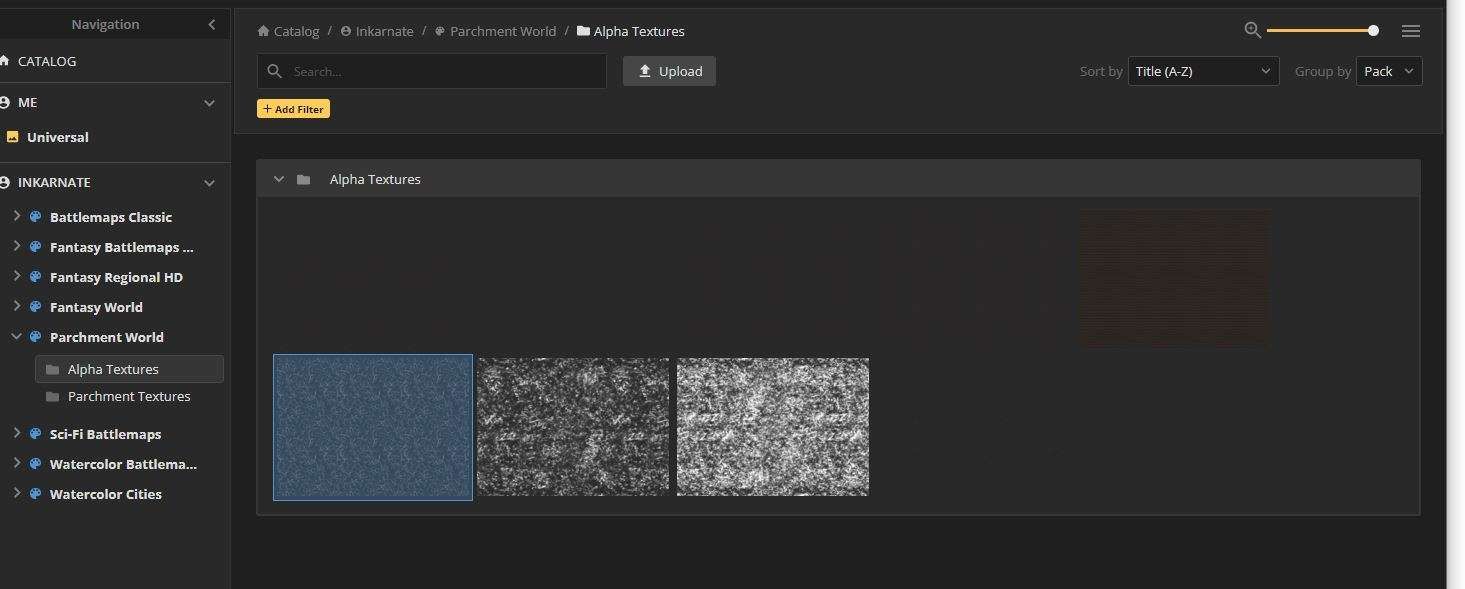The image size is (1465, 589).
Task: Click the user icon beside ME
Action: [x=4, y=102]
